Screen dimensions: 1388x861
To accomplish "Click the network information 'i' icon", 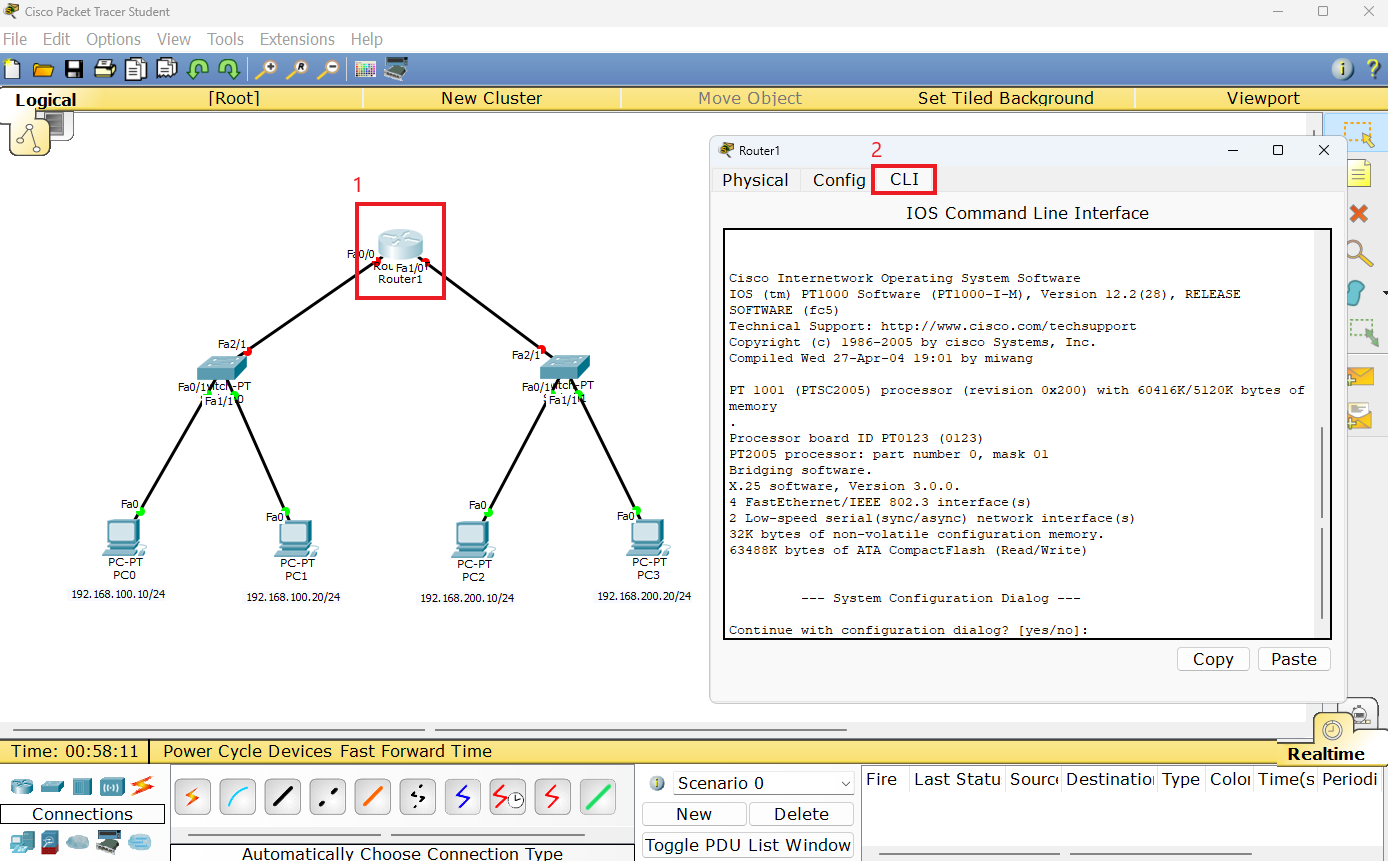I will tap(1343, 69).
